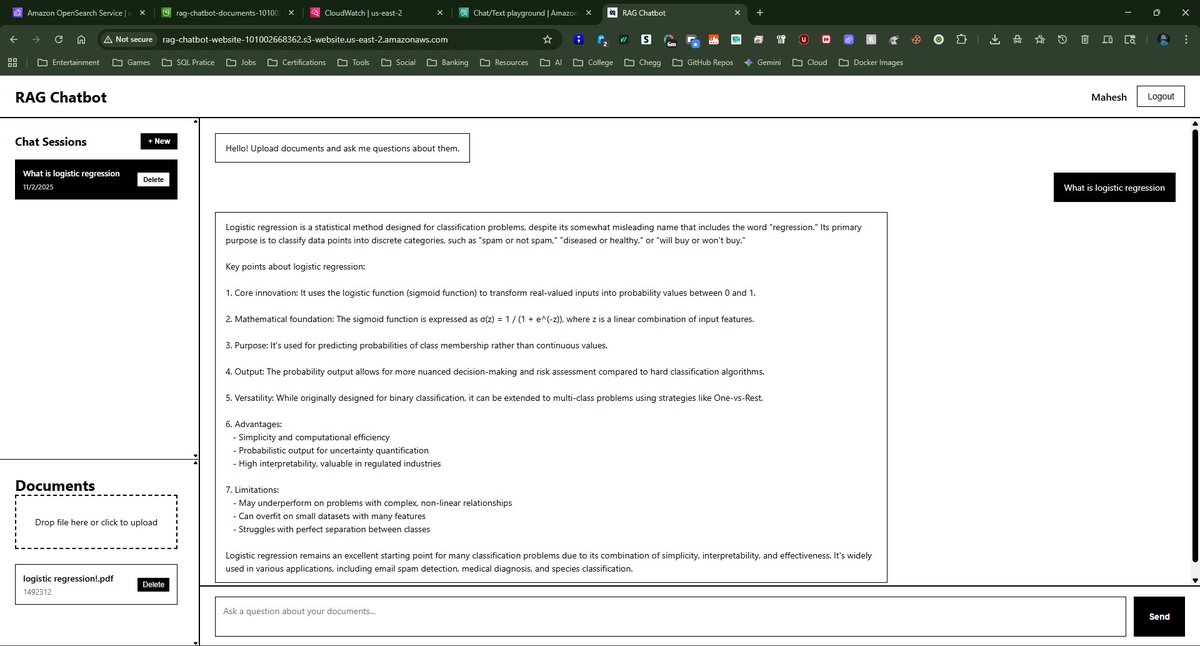Open the bookmarks star-list toolbar icon
The height and width of the screenshot is (646, 1200).
coord(1040,39)
